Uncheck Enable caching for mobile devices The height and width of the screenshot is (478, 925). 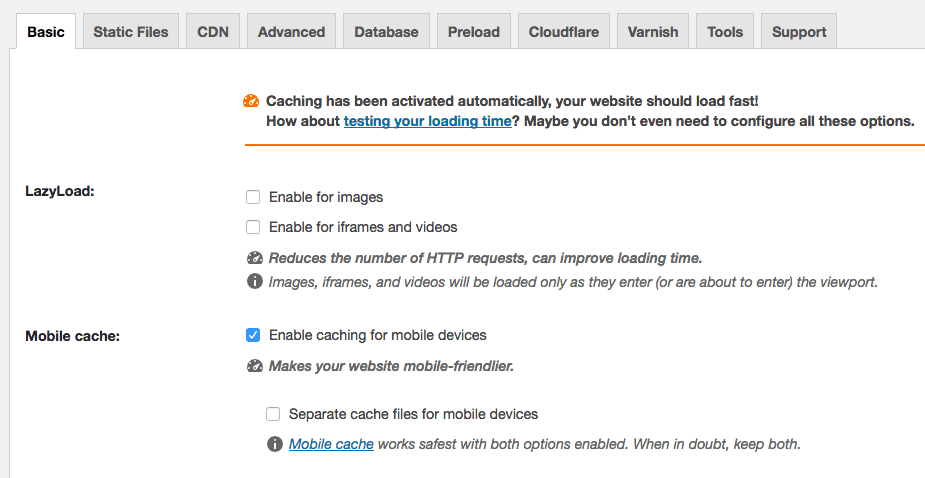click(x=253, y=335)
